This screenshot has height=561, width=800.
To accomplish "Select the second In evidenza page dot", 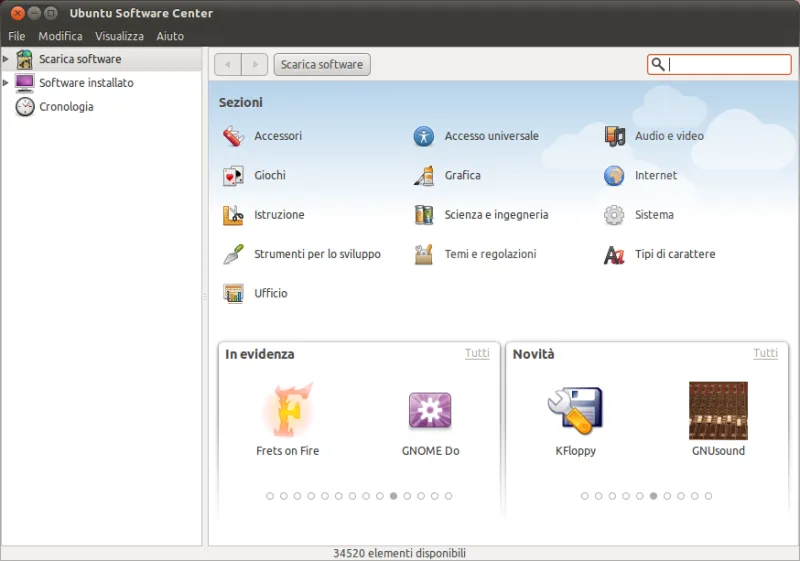I will coord(284,496).
